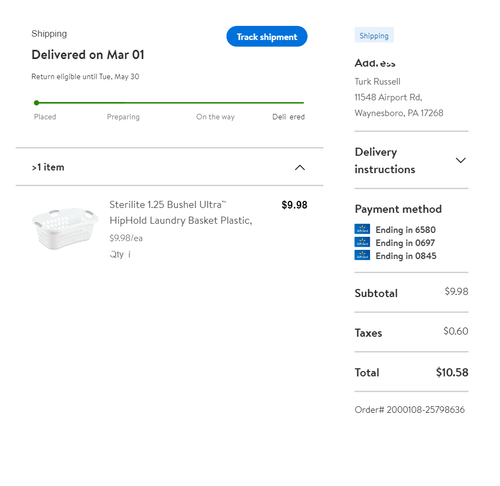Click the 'Preparing' progress stage label

pyautogui.click(x=123, y=117)
